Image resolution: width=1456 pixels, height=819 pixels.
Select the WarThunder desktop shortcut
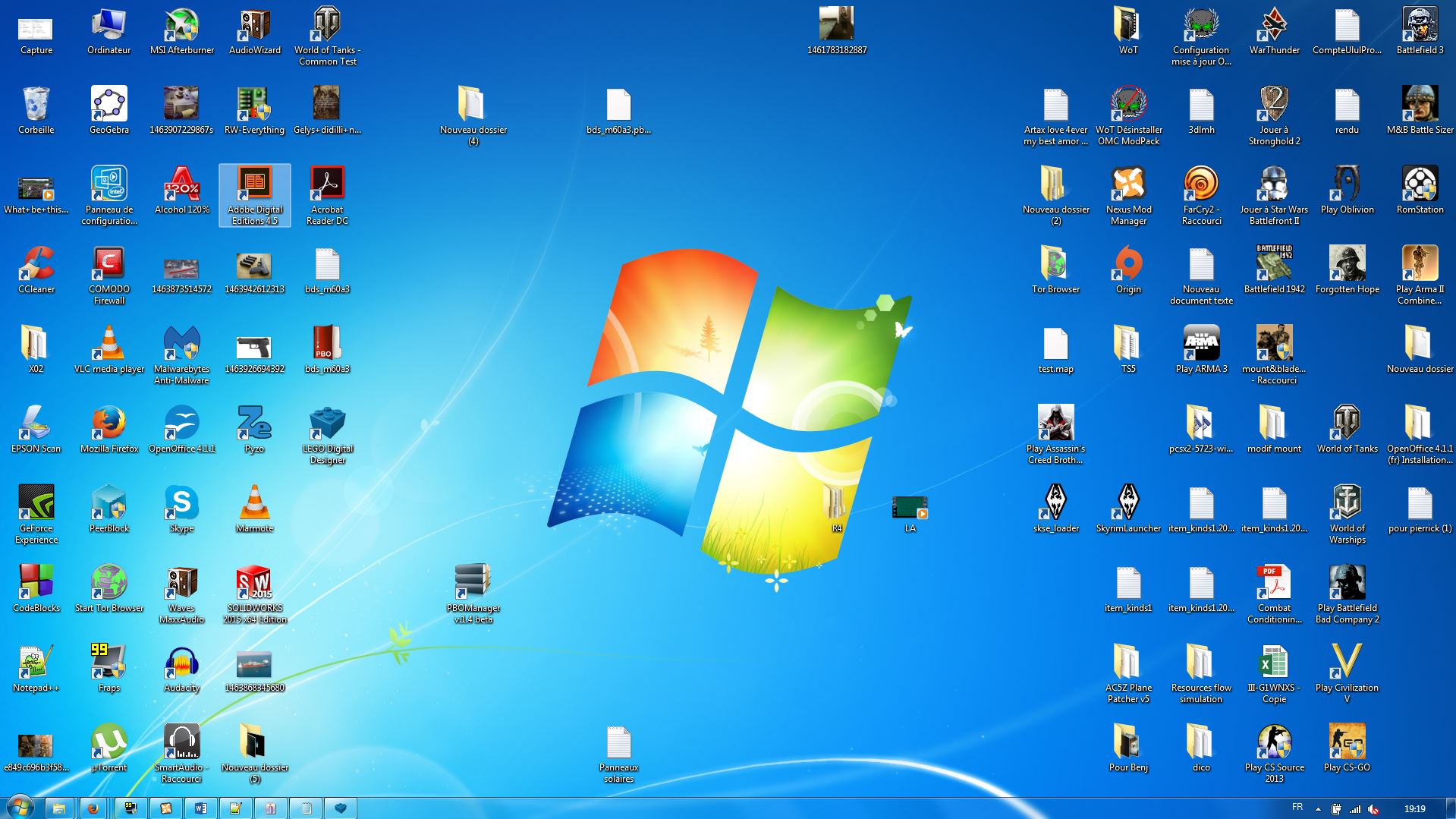(x=1275, y=32)
